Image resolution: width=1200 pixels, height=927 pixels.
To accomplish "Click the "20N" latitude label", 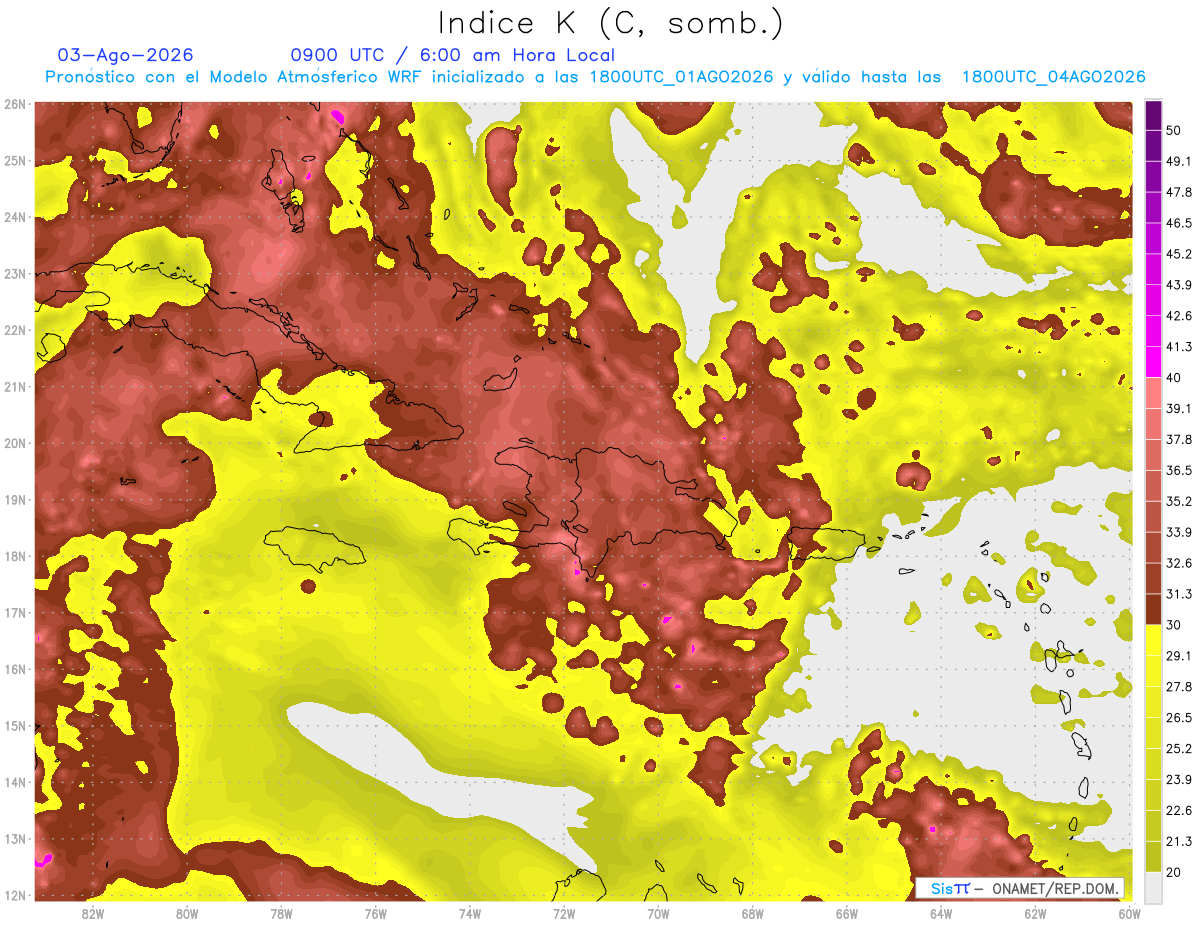I will (x=15, y=443).
